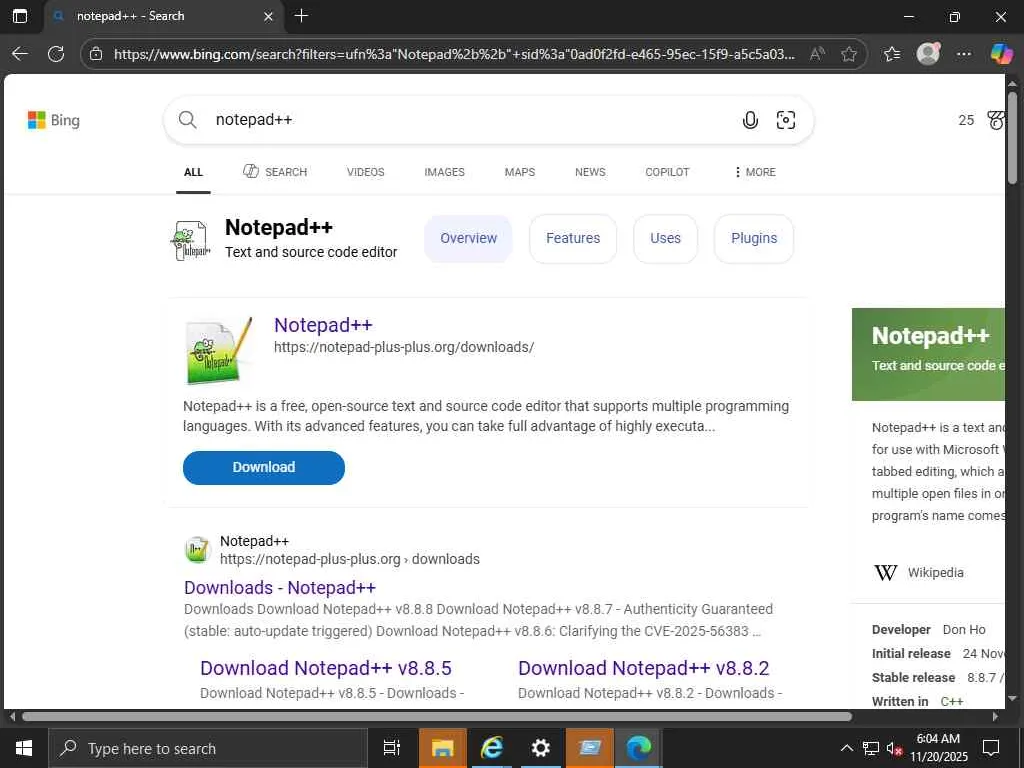Select the ALL results tab
This screenshot has height=768, width=1024.
(x=193, y=172)
